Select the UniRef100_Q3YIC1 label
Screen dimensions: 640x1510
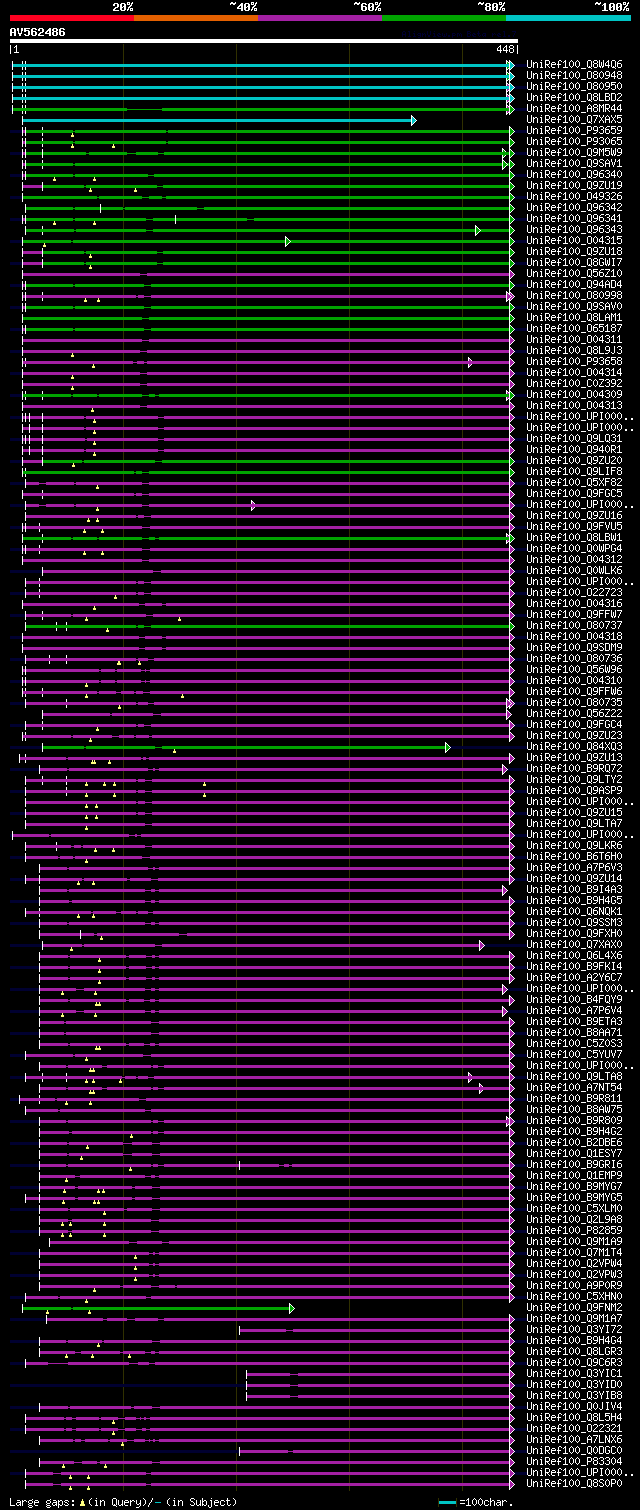574,1373
